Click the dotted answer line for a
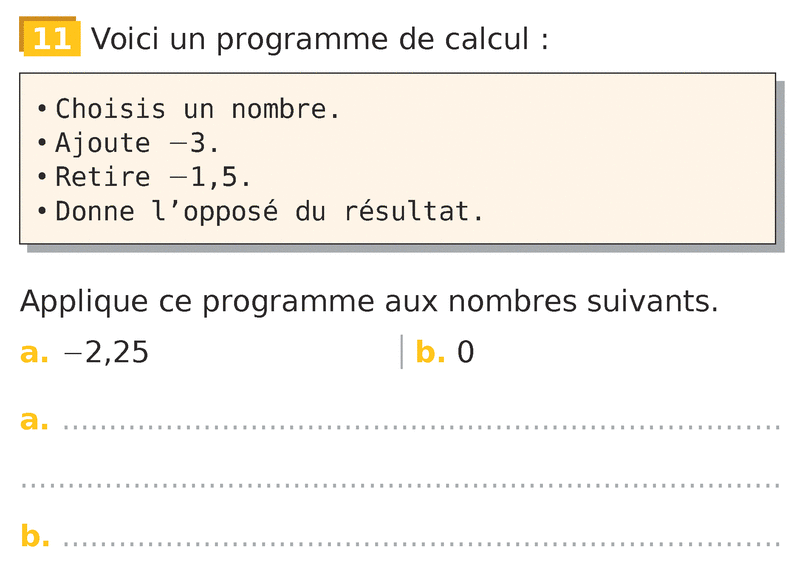803x585 pixels. [420, 427]
